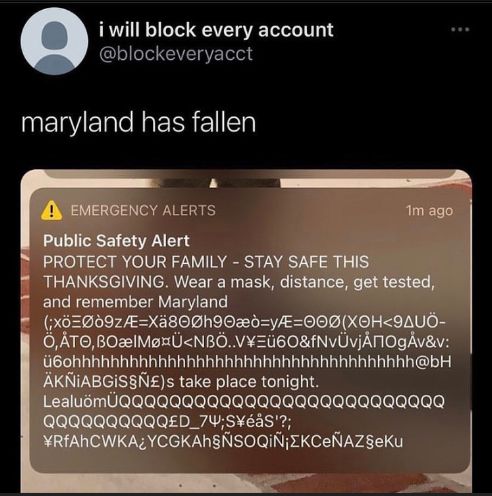This screenshot has width=492, height=496.
Task: Click the EMERGENCY ALERTS header label
Action: pos(143,210)
